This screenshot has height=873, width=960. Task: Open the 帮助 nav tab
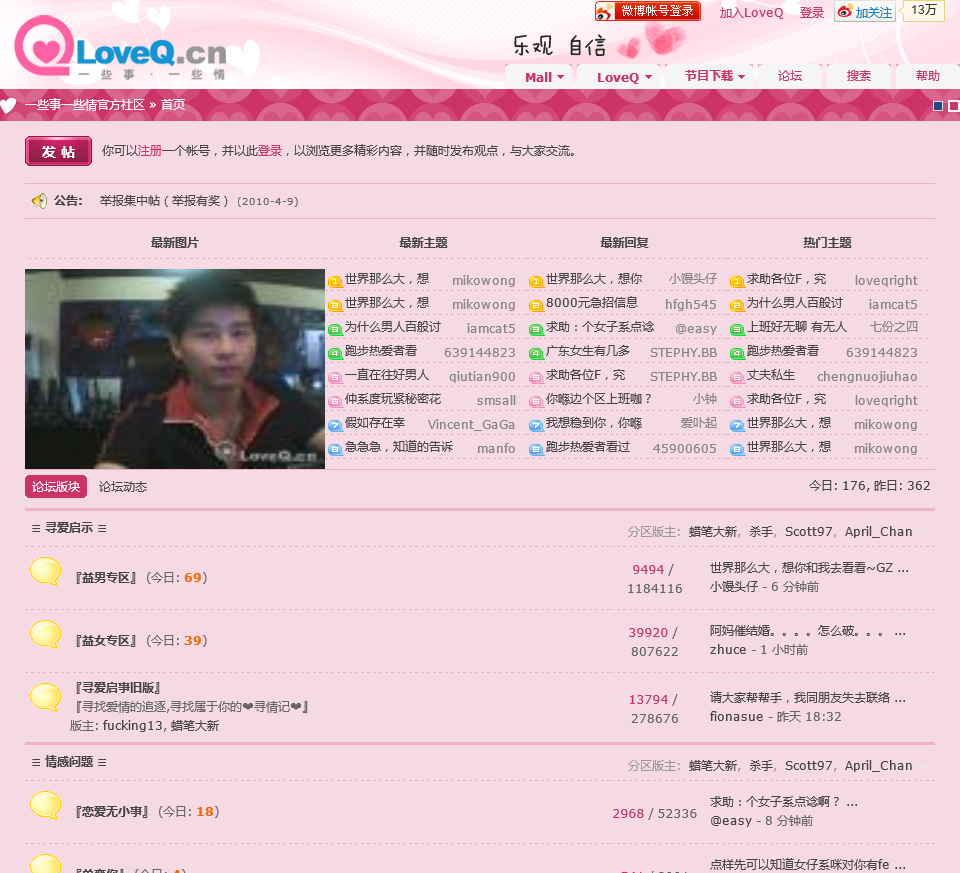pyautogui.click(x=928, y=76)
